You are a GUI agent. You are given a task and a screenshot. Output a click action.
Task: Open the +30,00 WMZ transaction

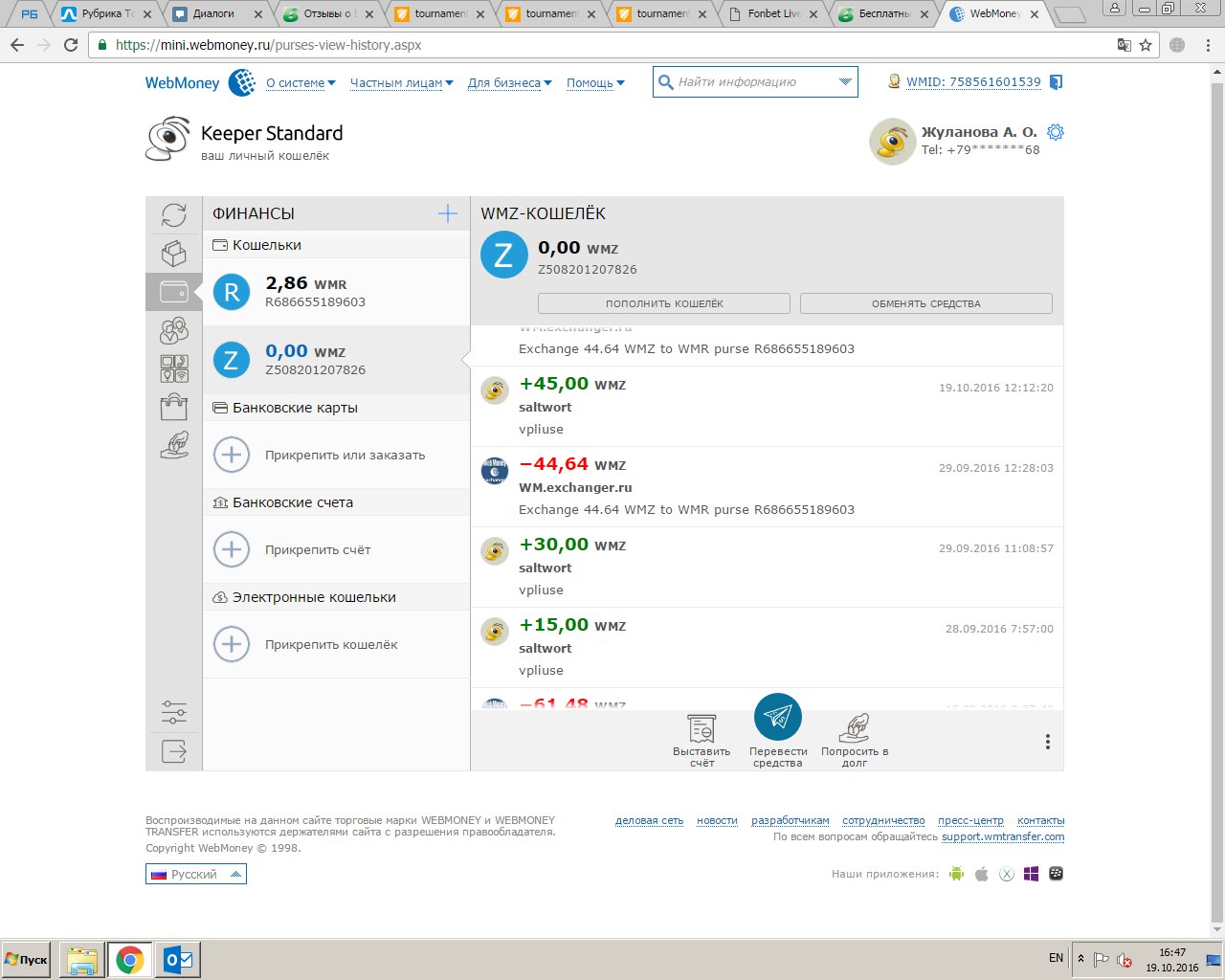[x=767, y=568]
